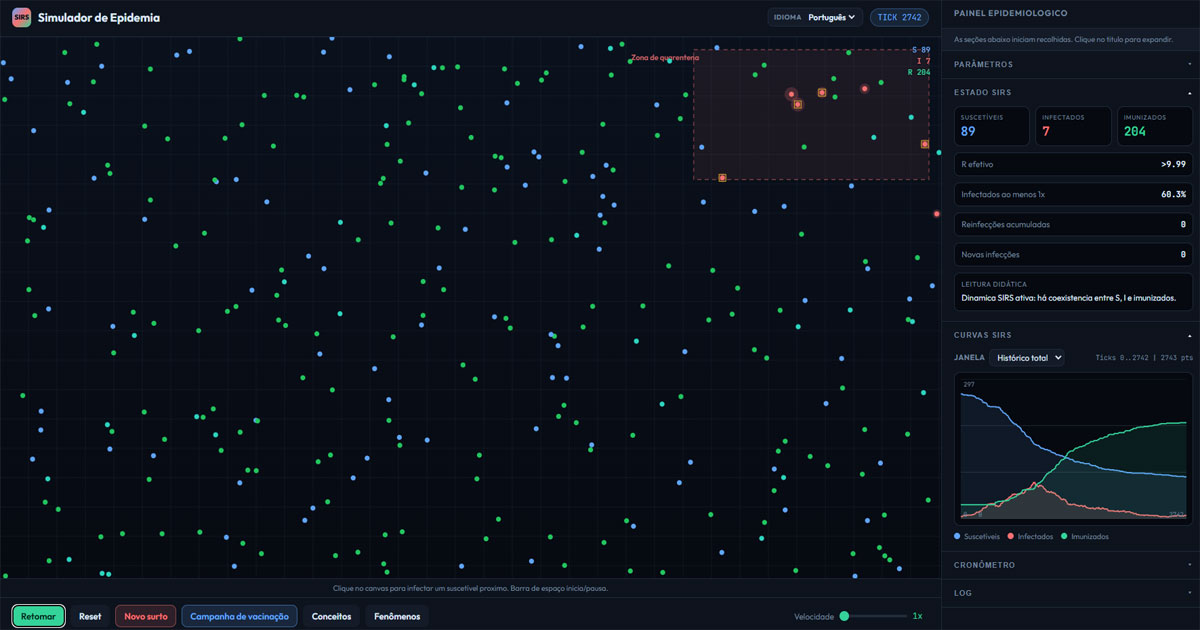1200x630 pixels.
Task: Trigger a Novo surto outbreak
Action: pyautogui.click(x=146, y=616)
